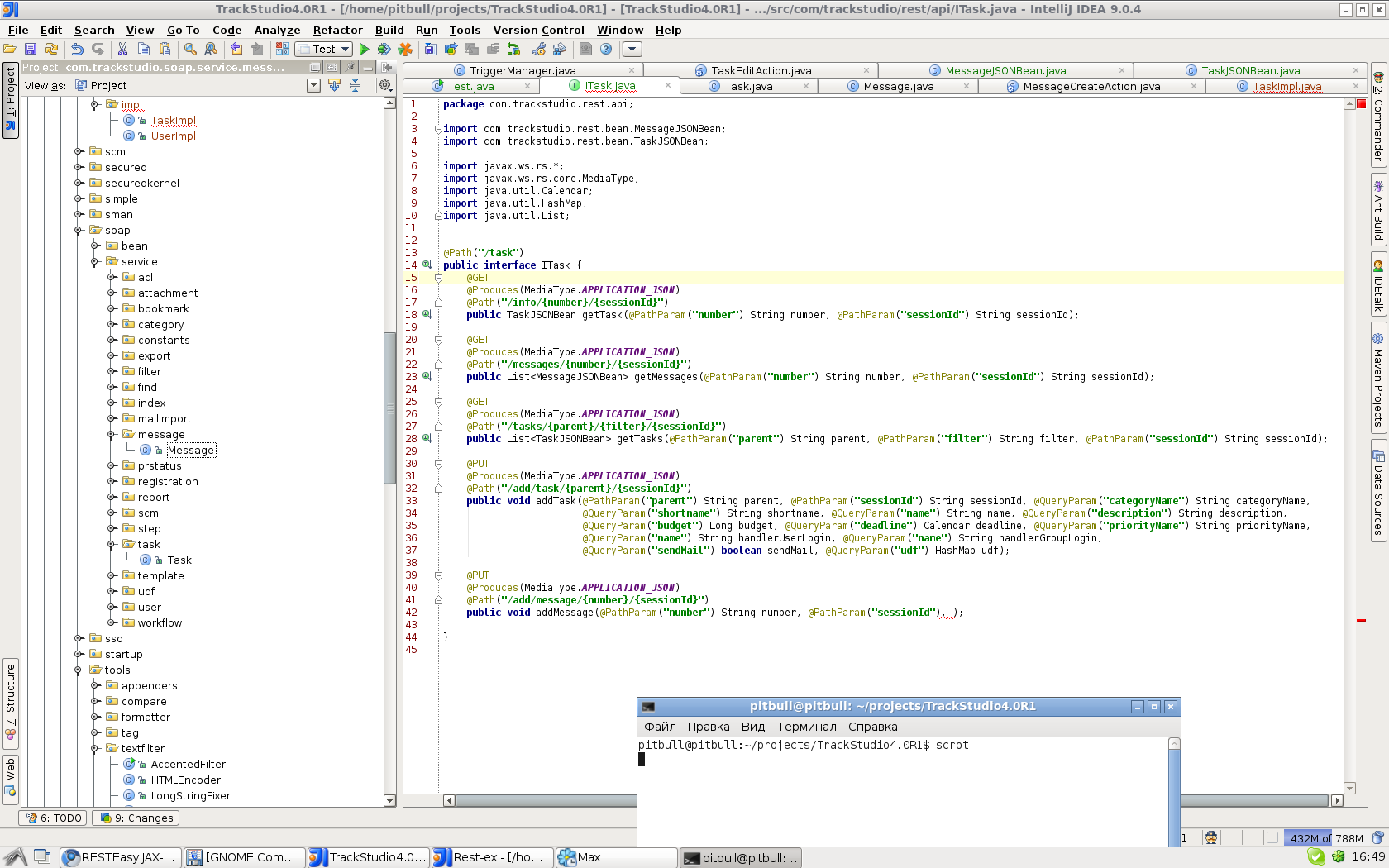
Task: Click the Debug bug icon
Action: click(x=384, y=50)
